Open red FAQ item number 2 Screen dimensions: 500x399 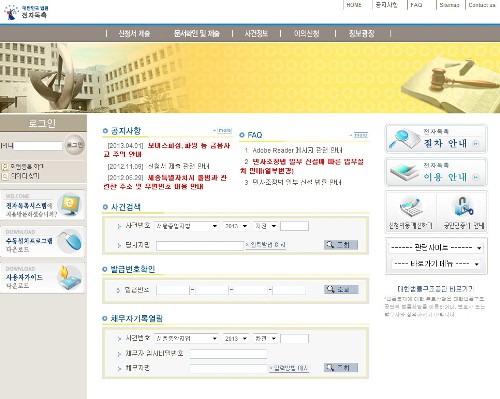302,166
